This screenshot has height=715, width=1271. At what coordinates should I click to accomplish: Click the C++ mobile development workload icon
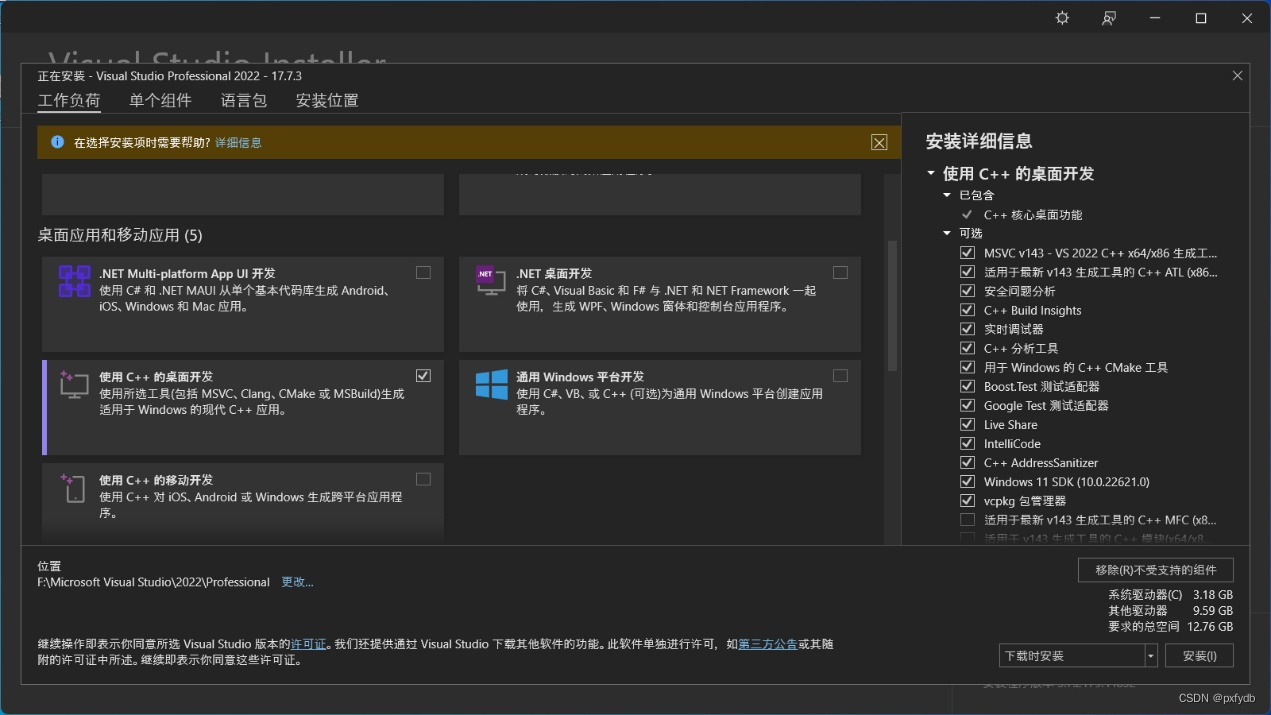point(75,488)
